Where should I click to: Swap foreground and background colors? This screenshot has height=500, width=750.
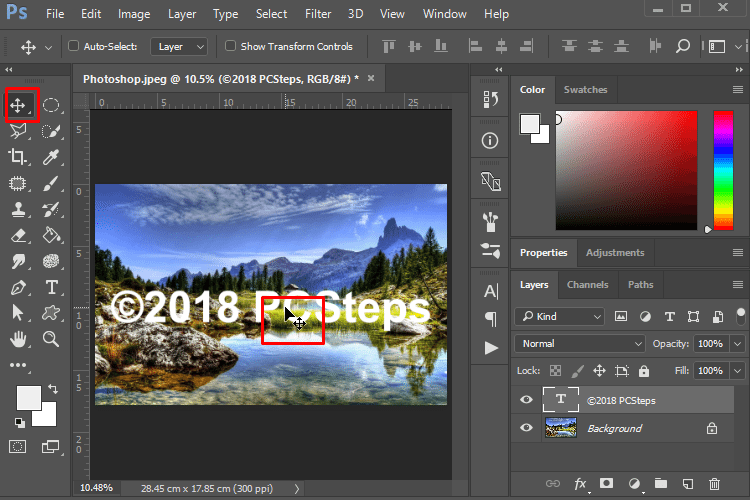(53, 389)
